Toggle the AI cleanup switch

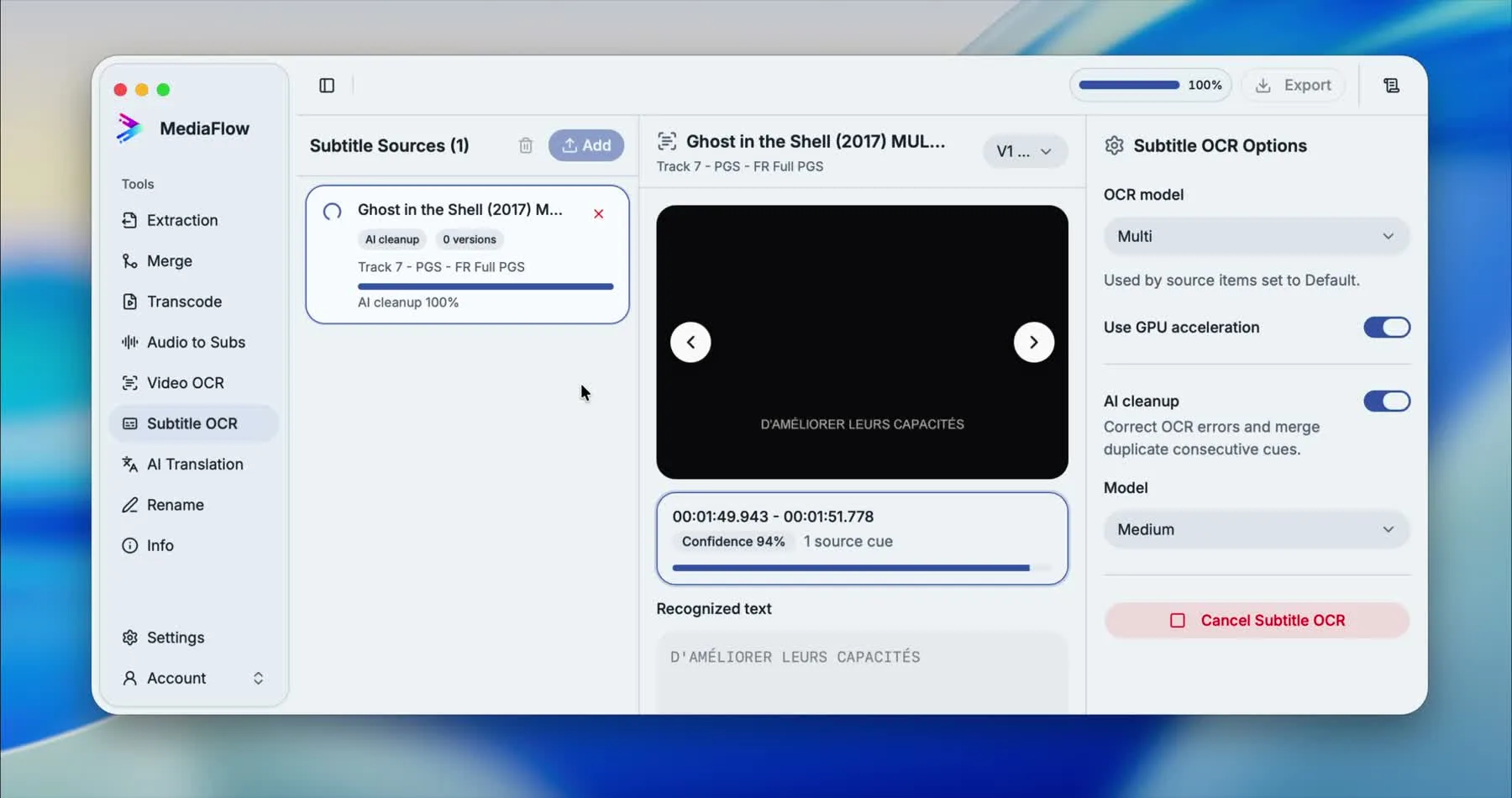click(1387, 402)
